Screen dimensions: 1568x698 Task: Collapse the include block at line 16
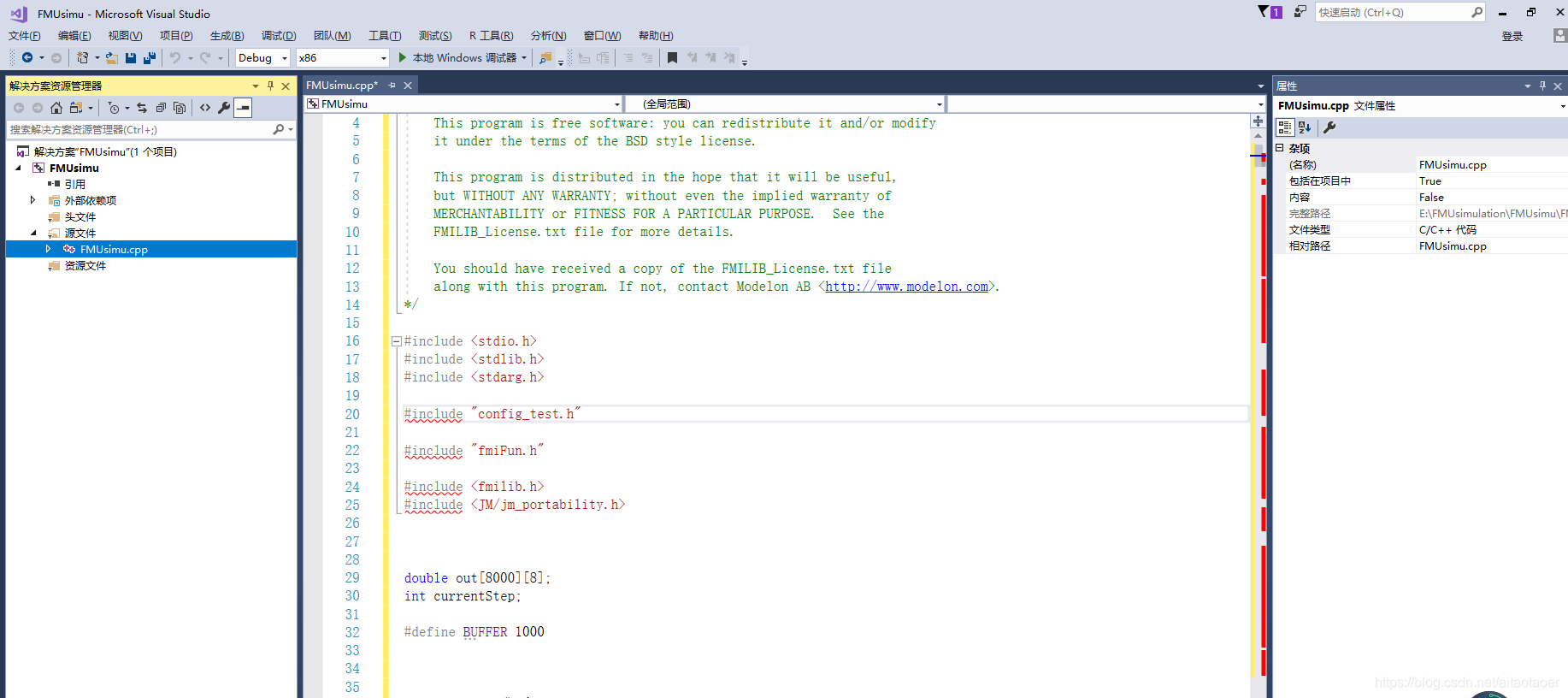[397, 341]
